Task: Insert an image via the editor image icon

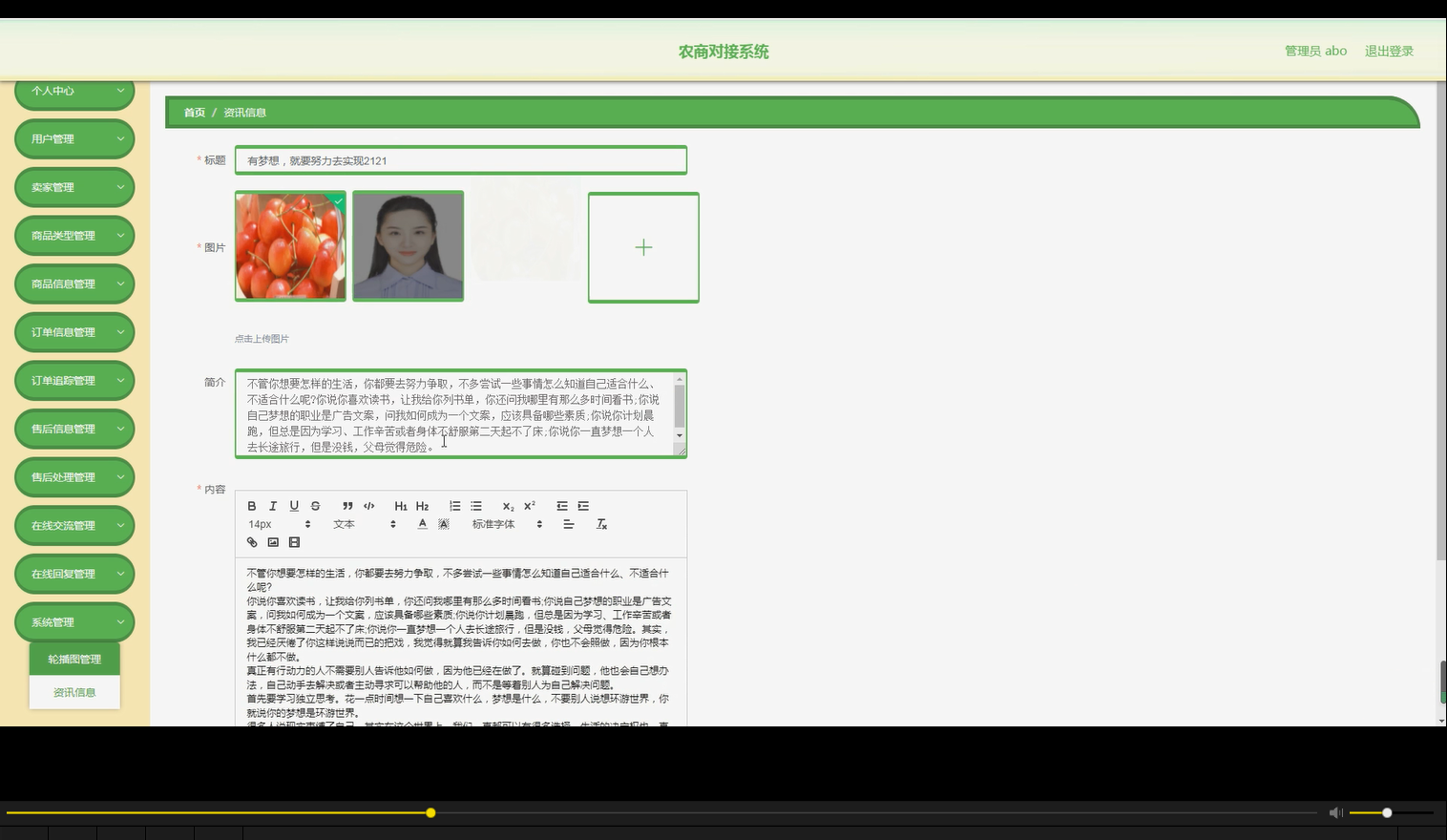Action: click(x=273, y=541)
